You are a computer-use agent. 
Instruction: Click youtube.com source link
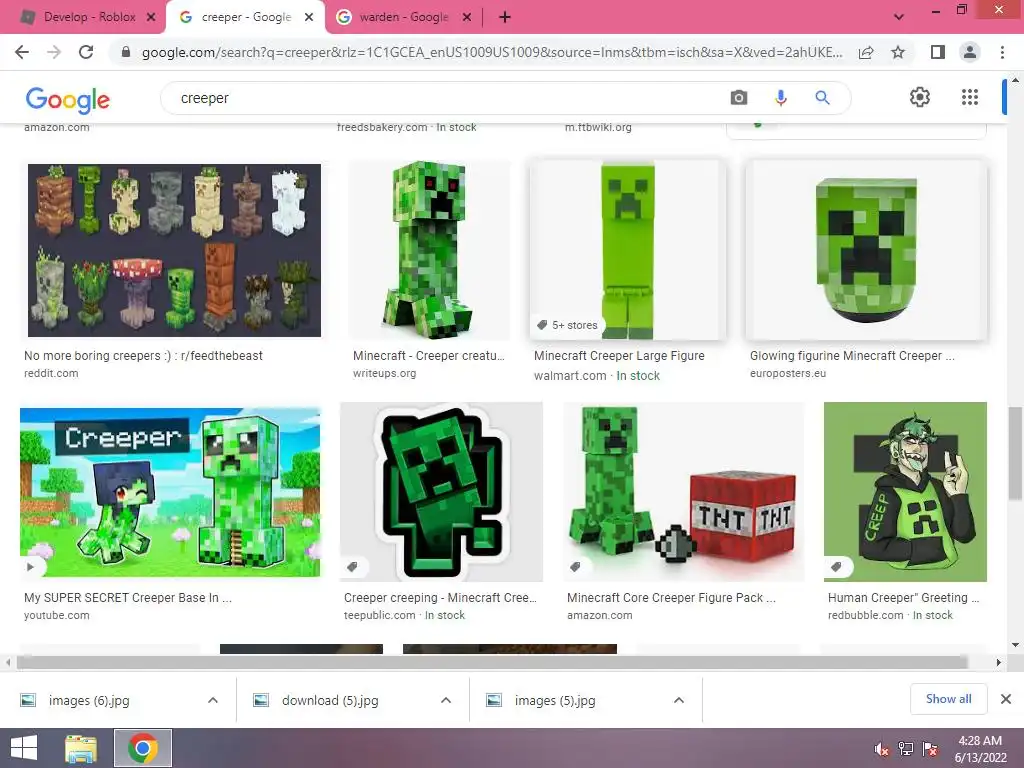coord(57,615)
